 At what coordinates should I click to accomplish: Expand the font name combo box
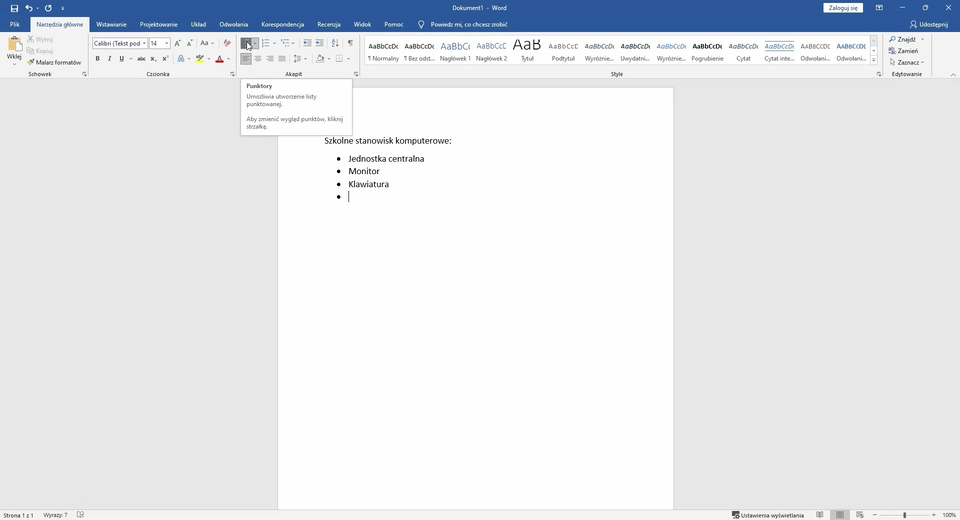tap(144, 43)
